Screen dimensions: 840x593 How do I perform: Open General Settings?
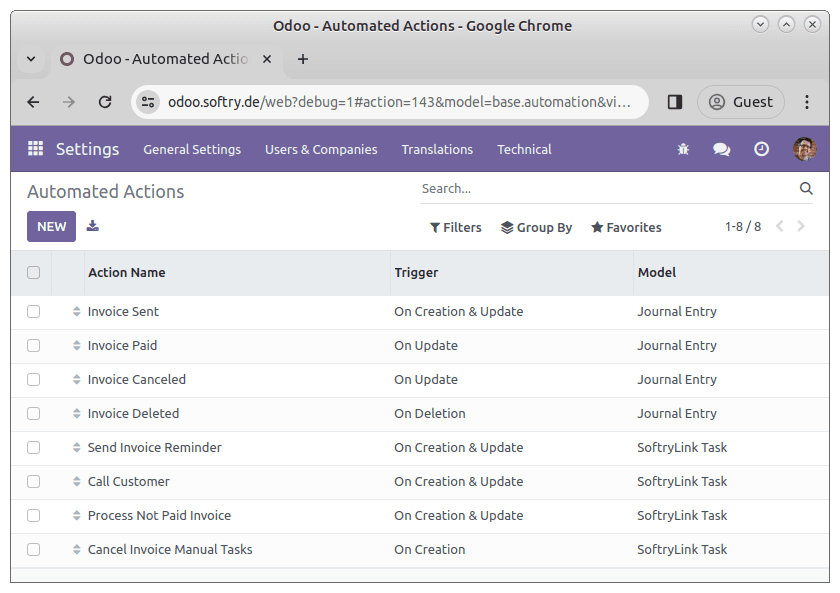[192, 149]
